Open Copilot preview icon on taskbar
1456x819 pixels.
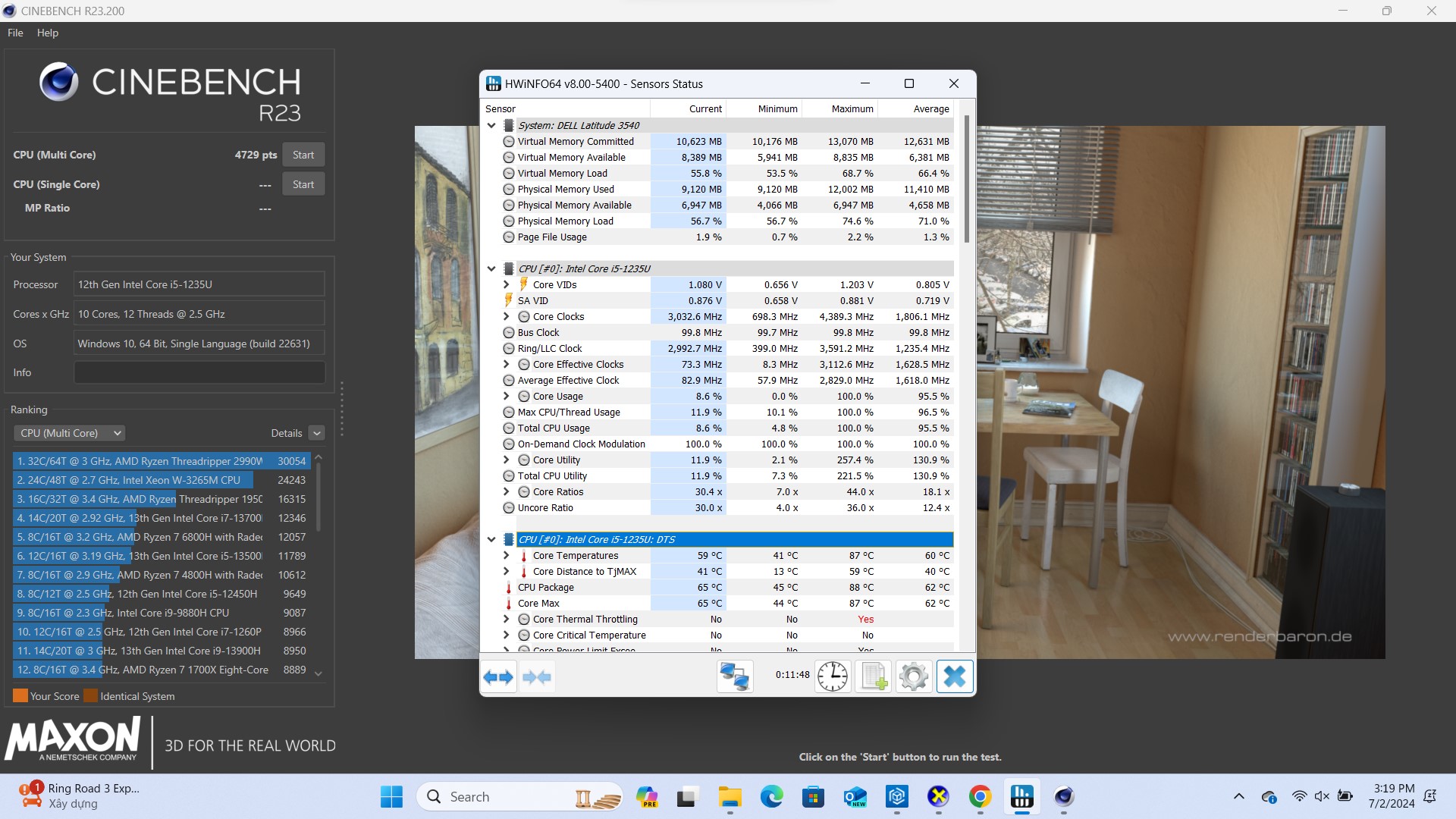[x=647, y=797]
